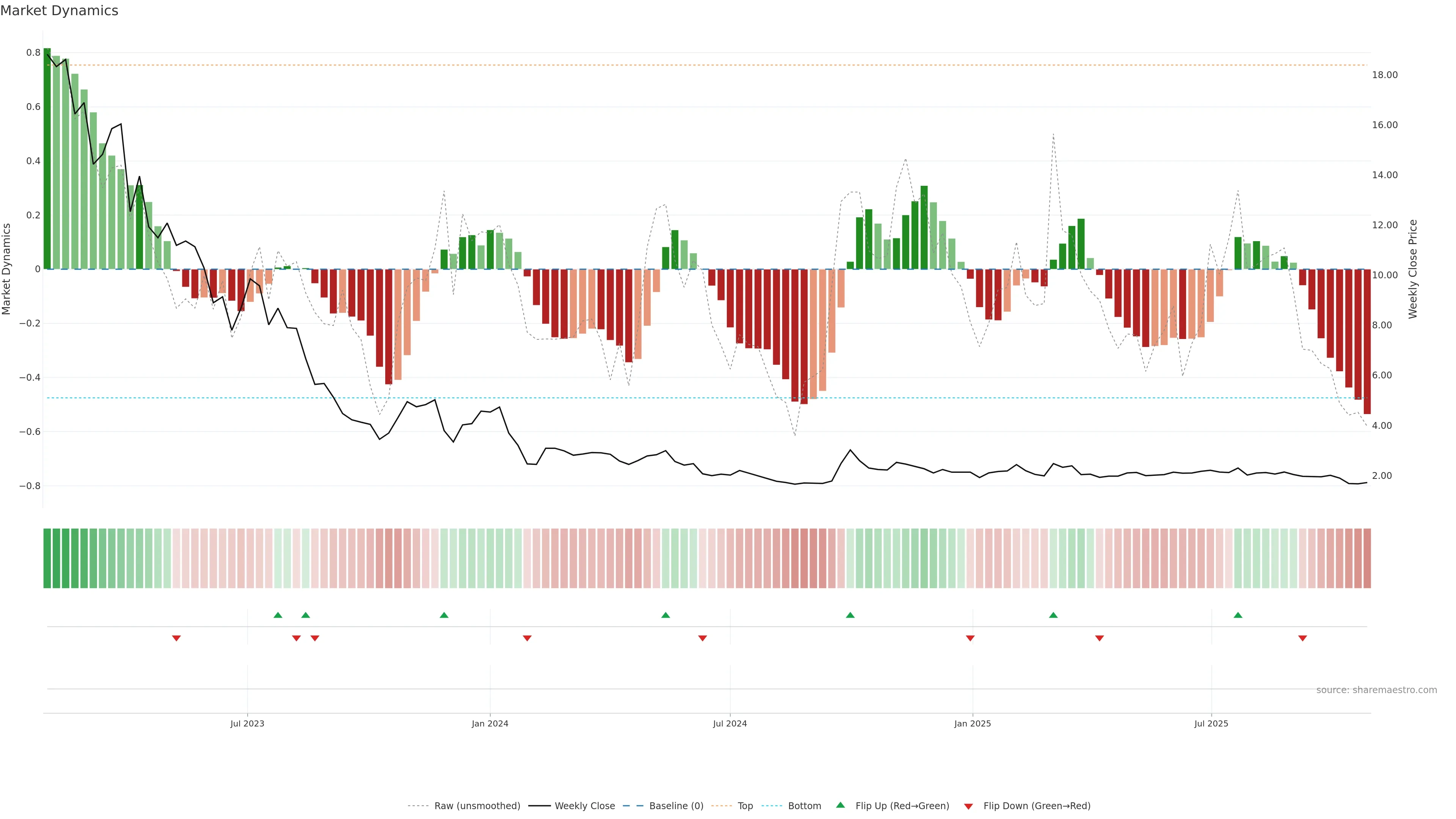Screen dimensions: 1456x819
Task: Click the Jan 2024 x-axis label
Action: (x=490, y=723)
